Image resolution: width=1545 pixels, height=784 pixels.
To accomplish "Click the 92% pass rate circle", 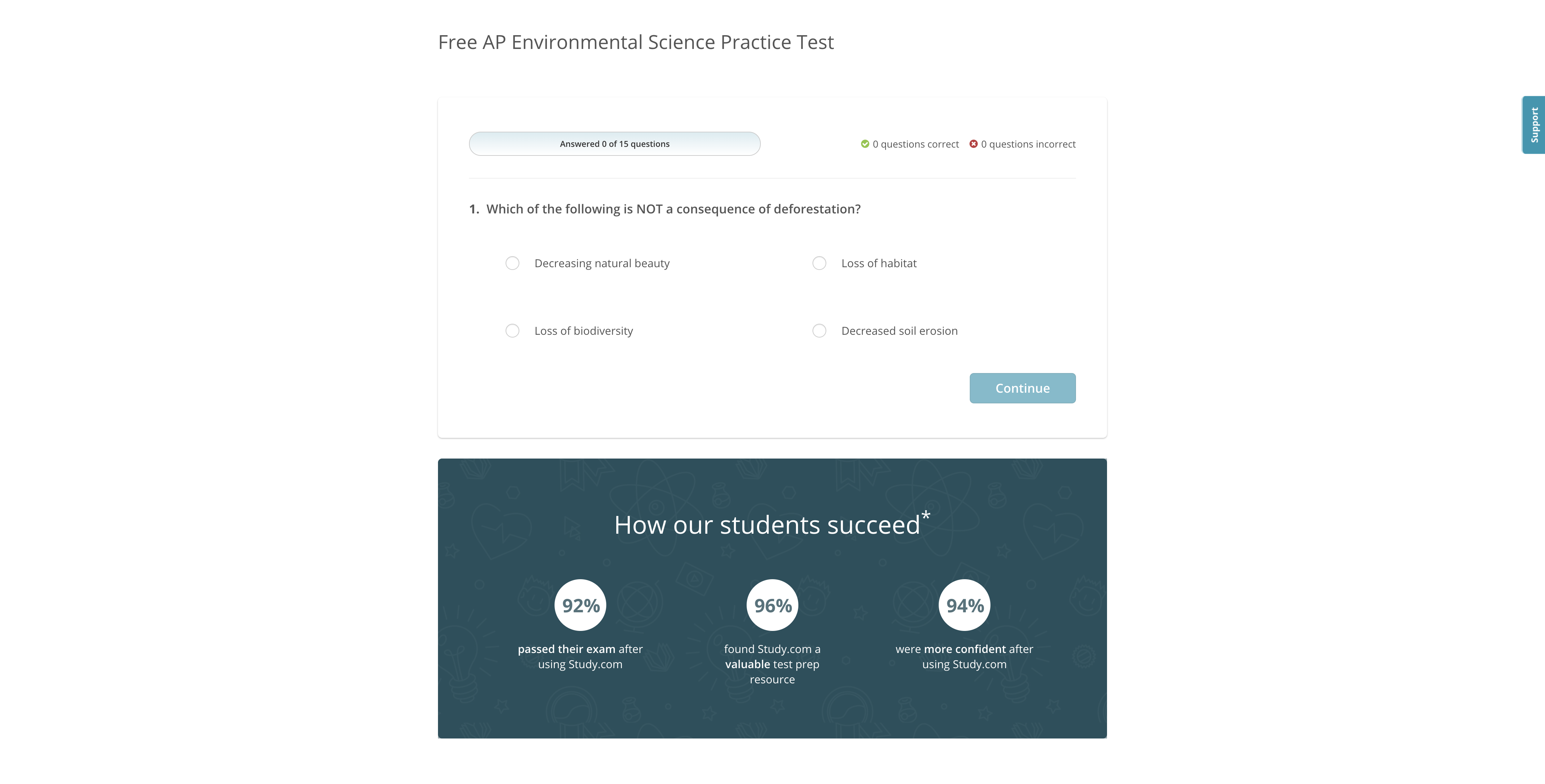I will tap(580, 605).
